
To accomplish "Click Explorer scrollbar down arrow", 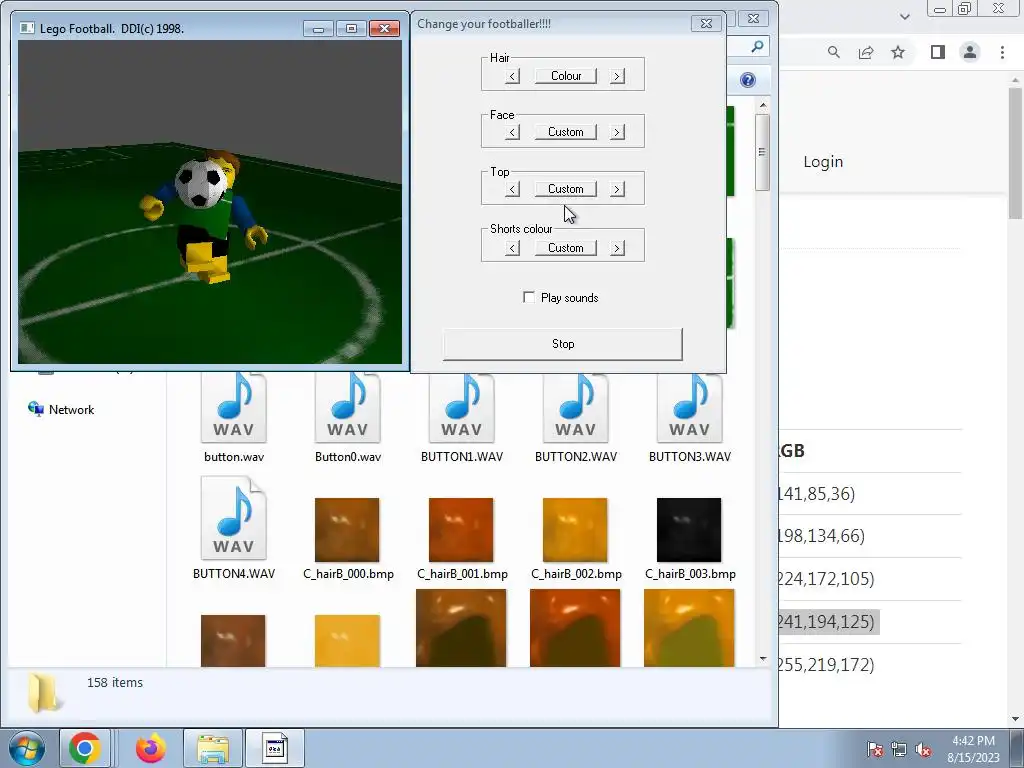I will [763, 659].
